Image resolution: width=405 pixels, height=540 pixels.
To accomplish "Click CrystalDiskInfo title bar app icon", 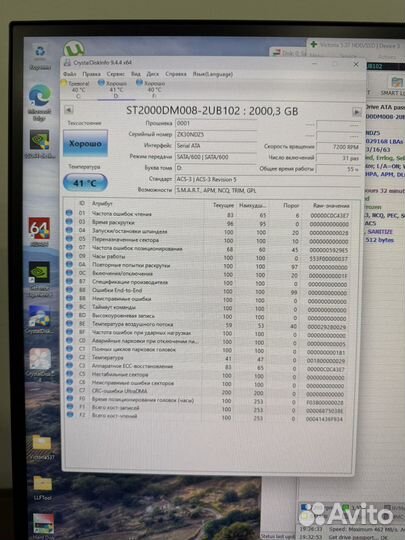I will [x=68, y=63].
